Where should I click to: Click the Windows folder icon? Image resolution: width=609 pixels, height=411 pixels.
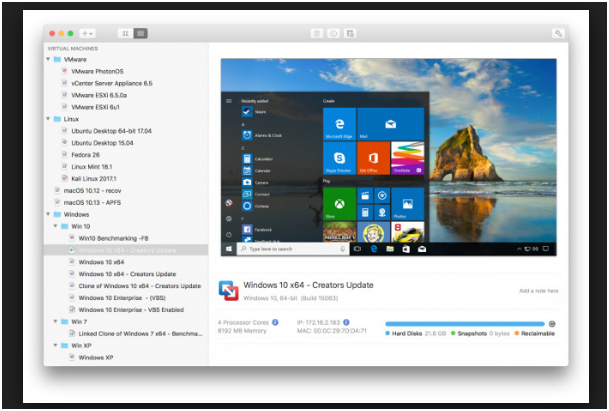point(57,214)
